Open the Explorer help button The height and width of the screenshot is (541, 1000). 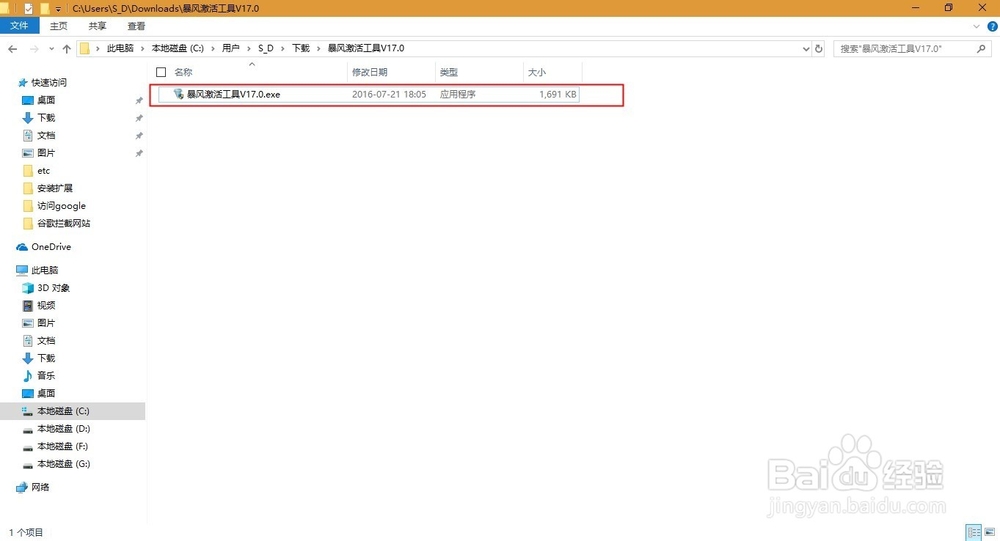992,26
